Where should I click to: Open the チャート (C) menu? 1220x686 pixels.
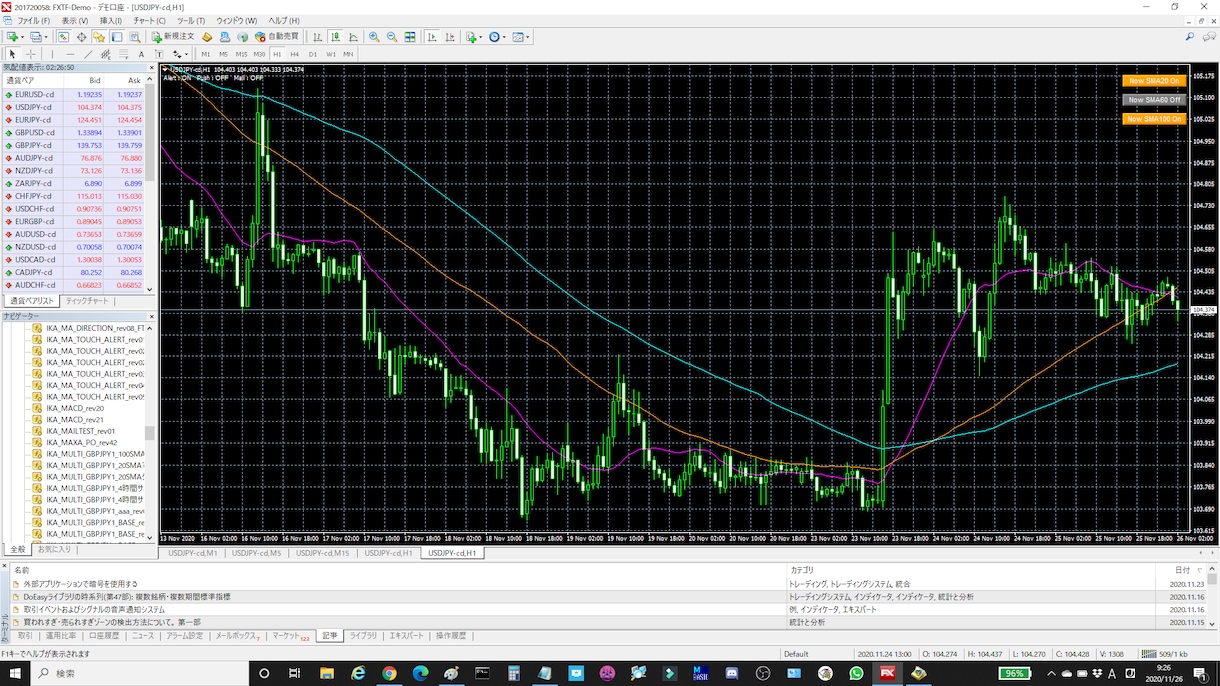click(149, 20)
